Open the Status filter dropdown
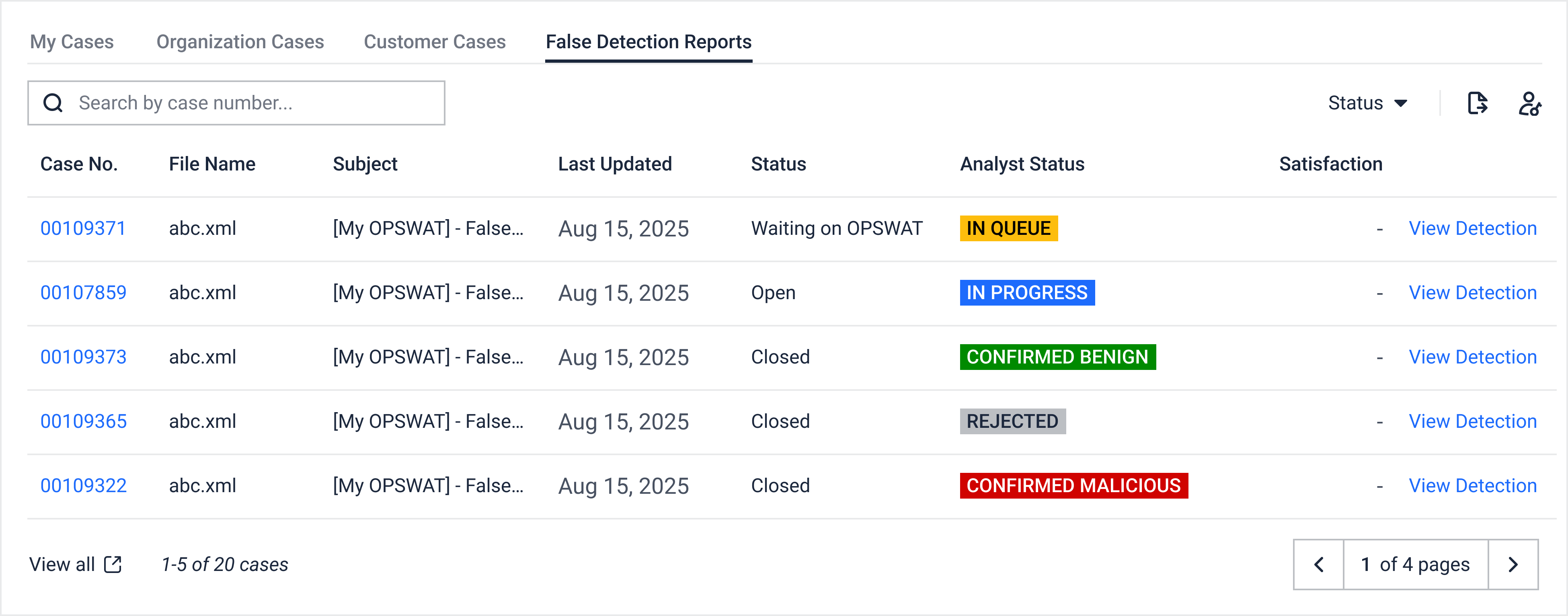The width and height of the screenshot is (1568, 616). (1367, 103)
